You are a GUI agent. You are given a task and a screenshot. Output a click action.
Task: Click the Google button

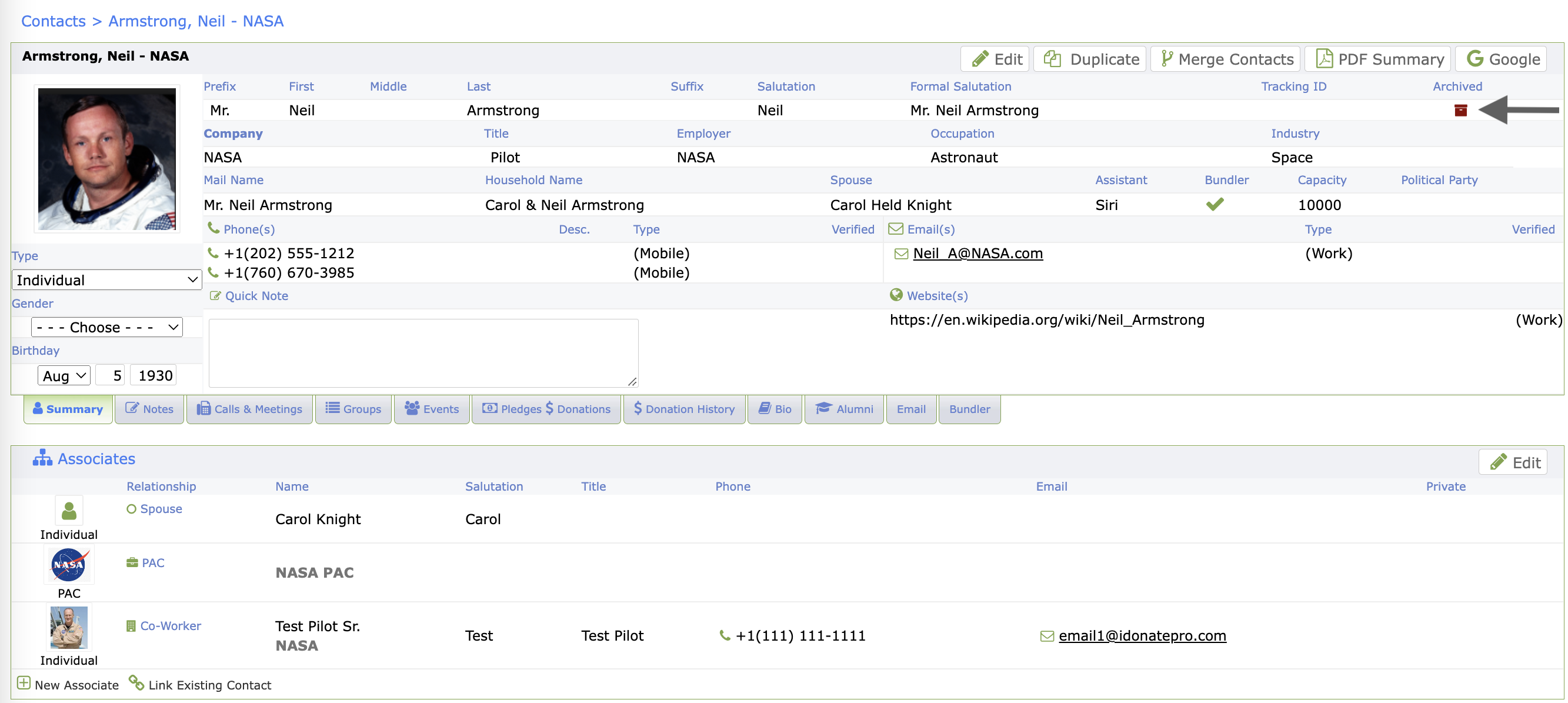coord(1501,59)
